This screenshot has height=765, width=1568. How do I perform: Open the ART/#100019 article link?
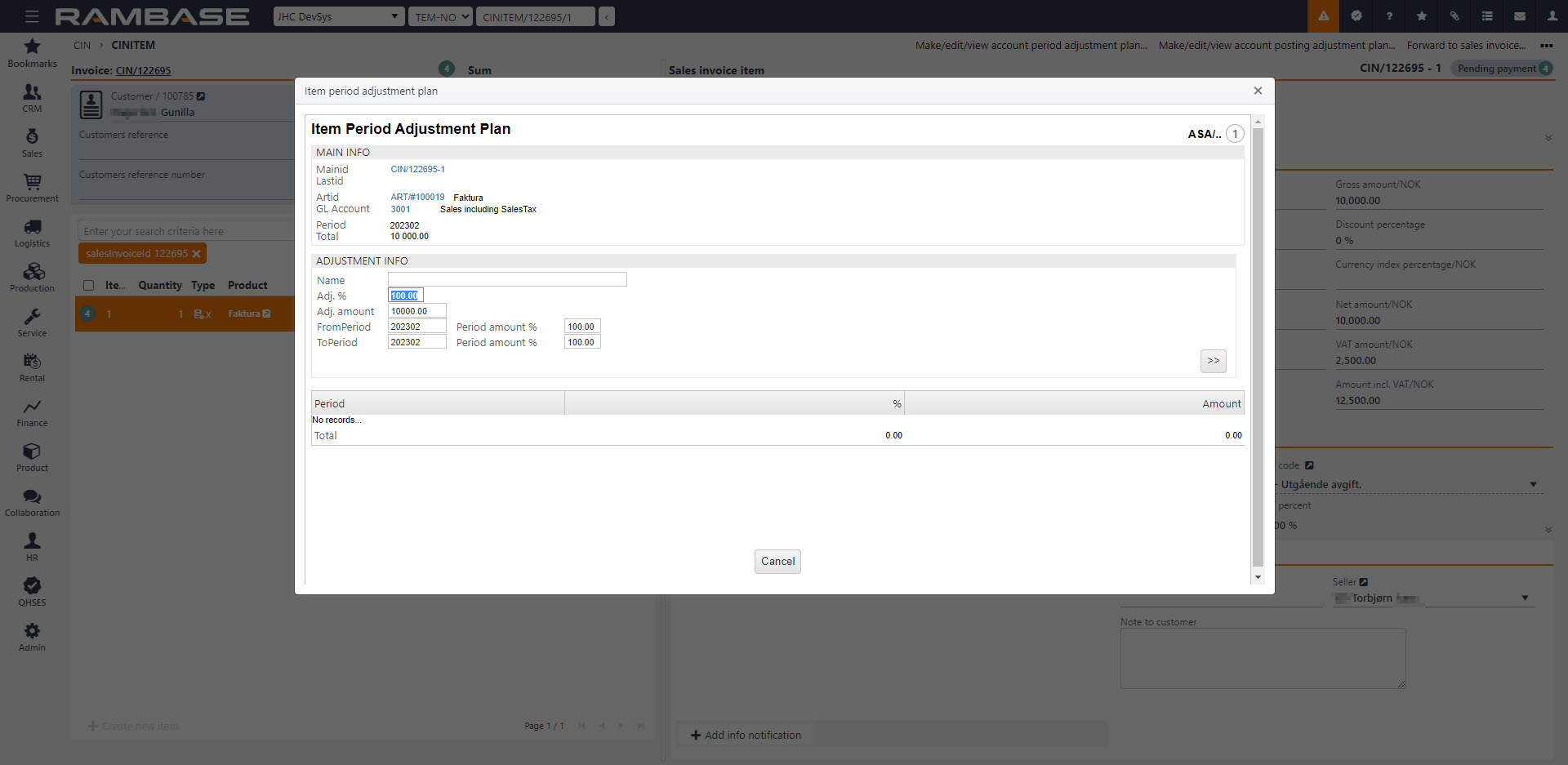click(x=417, y=197)
